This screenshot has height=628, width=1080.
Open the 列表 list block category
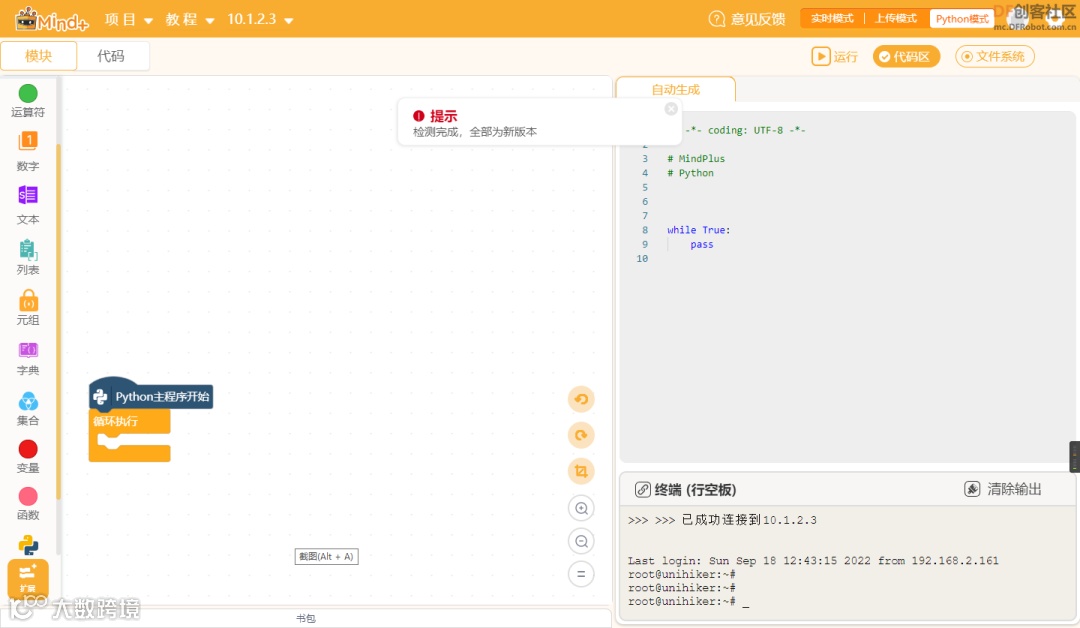click(28, 257)
